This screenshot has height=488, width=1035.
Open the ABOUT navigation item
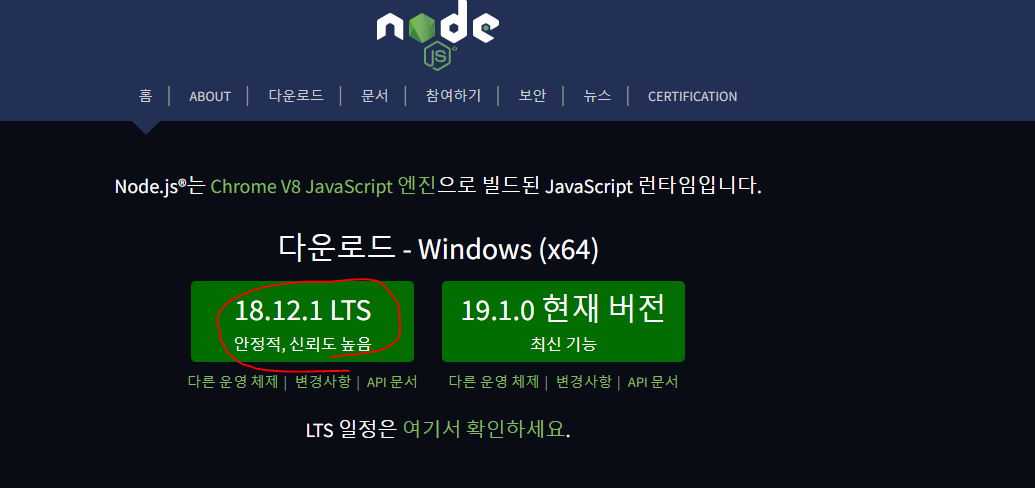pos(210,96)
